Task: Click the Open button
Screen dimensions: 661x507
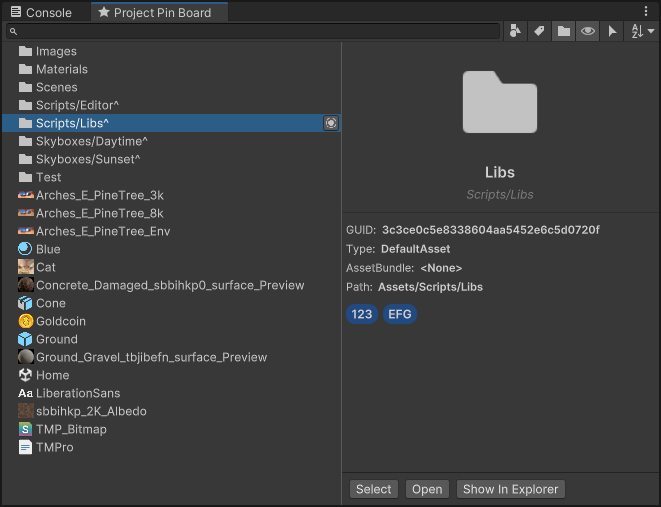Action: [x=427, y=489]
